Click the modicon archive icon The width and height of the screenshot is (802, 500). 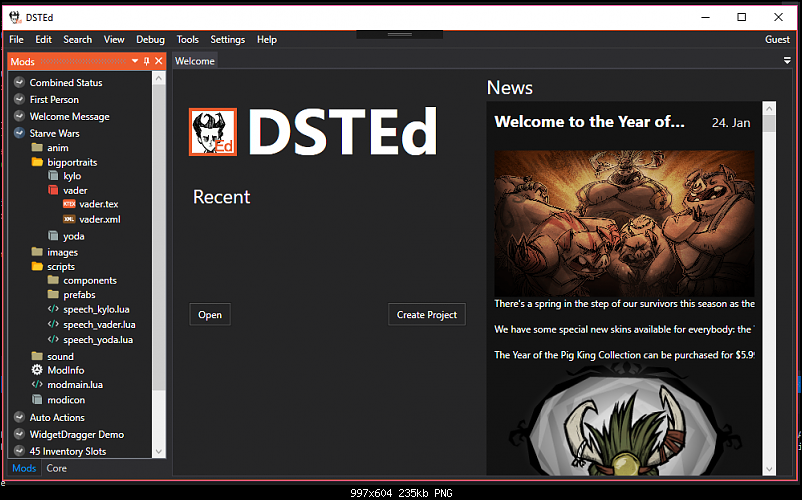coord(37,399)
